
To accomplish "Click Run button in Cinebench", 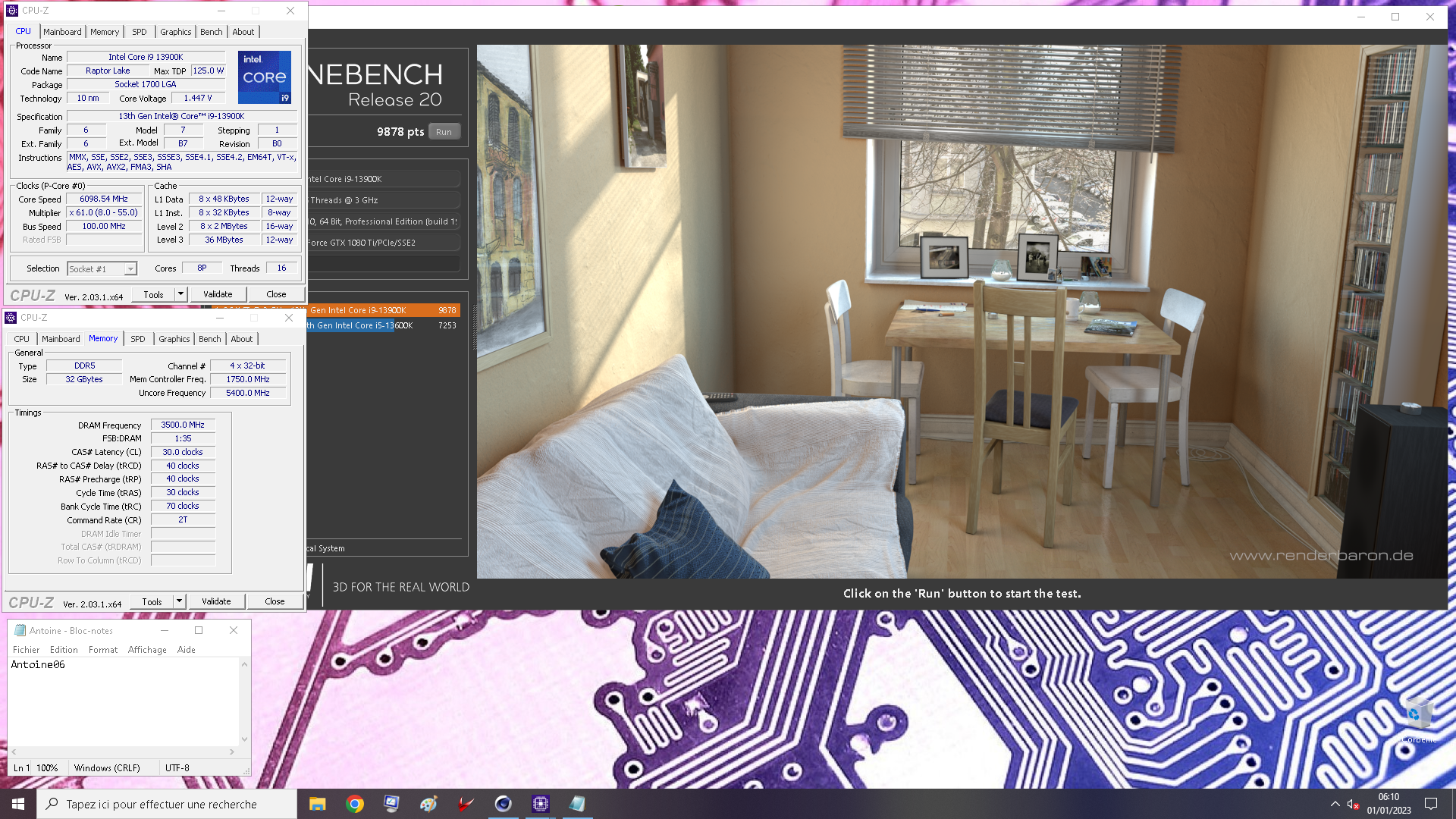I will (444, 132).
